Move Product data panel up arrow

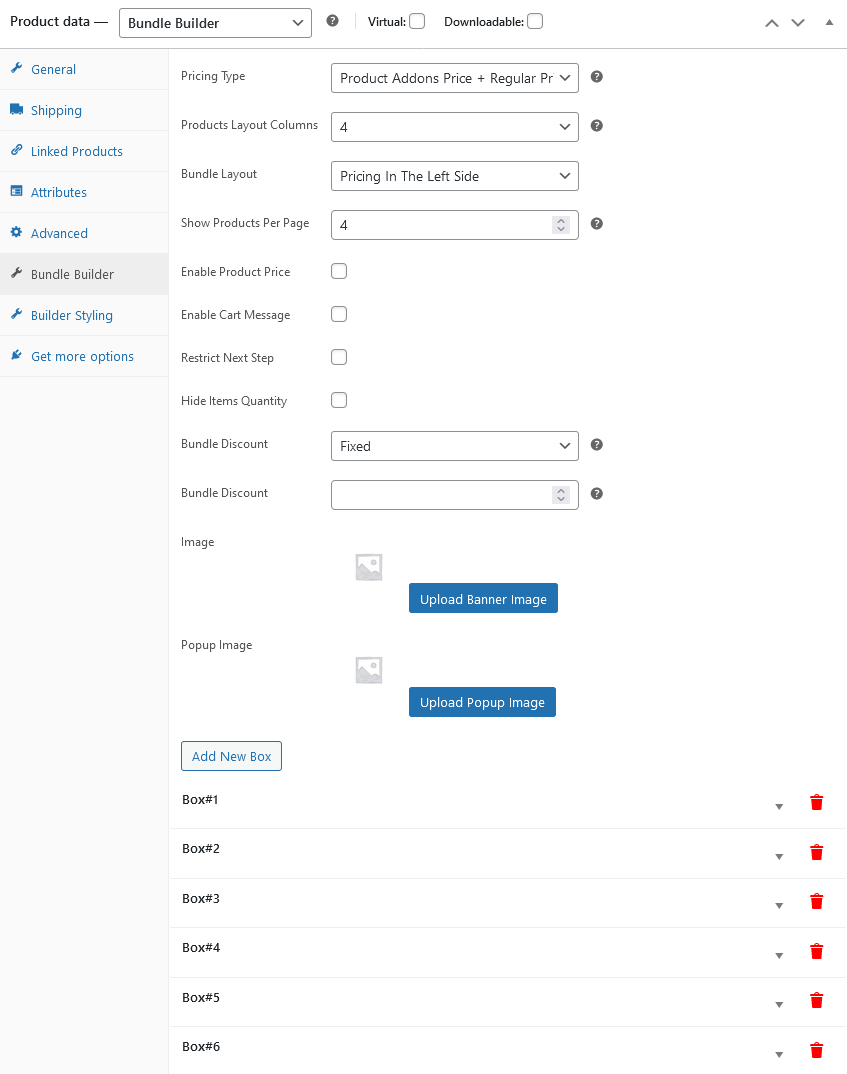772,23
